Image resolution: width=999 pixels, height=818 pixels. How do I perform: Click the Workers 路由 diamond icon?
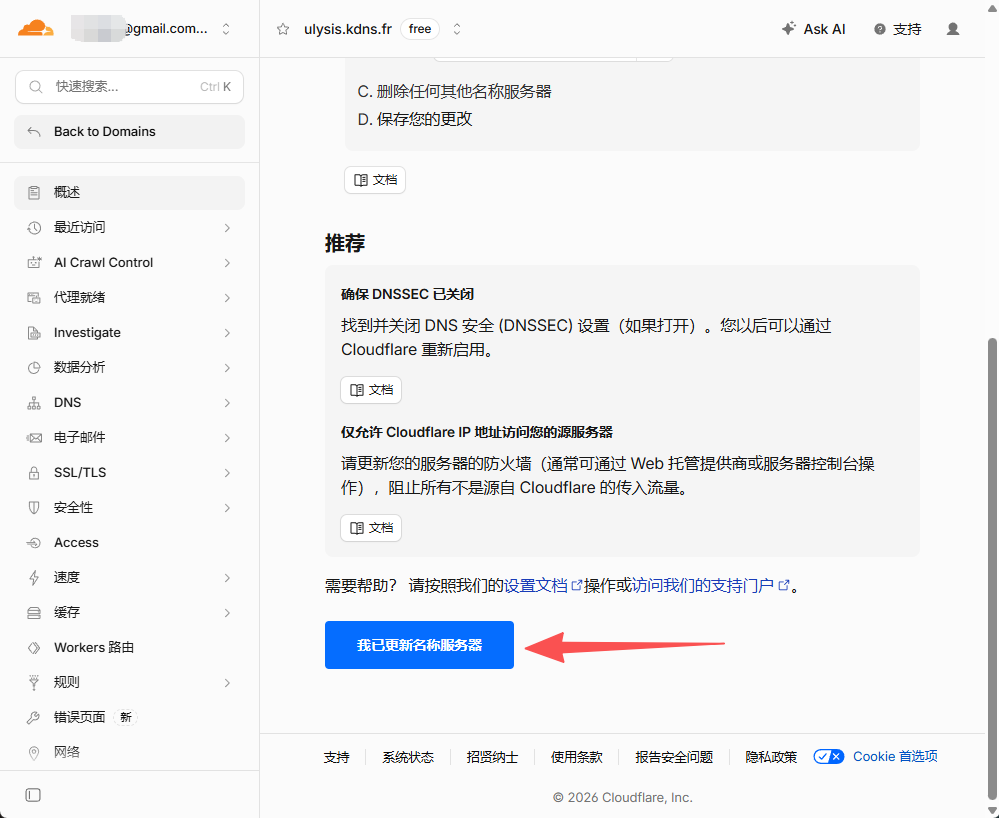coord(34,648)
